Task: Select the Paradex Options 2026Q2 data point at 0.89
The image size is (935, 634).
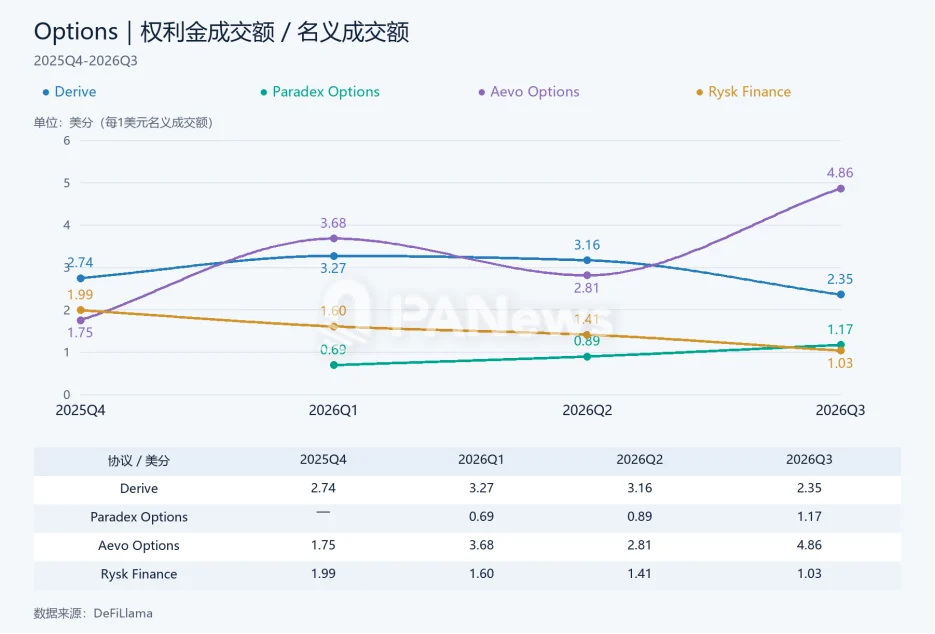Action: 587,357
